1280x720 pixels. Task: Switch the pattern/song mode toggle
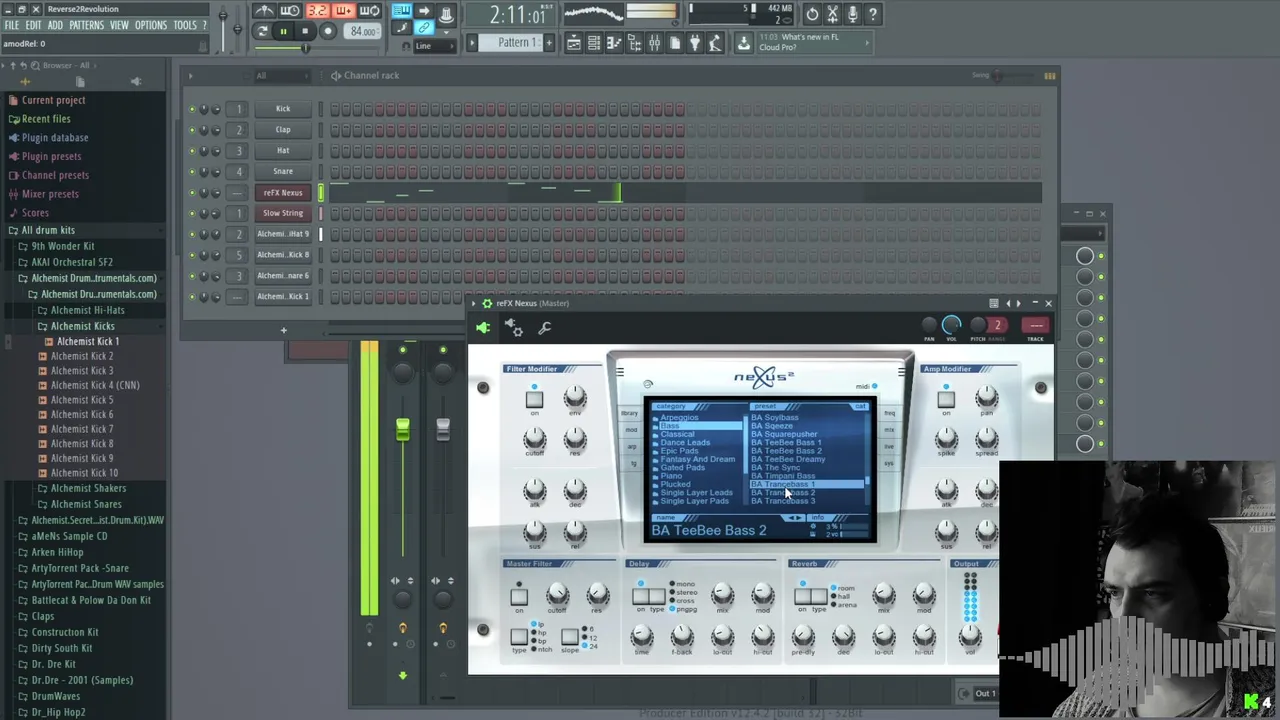pyautogui.click(x=262, y=31)
